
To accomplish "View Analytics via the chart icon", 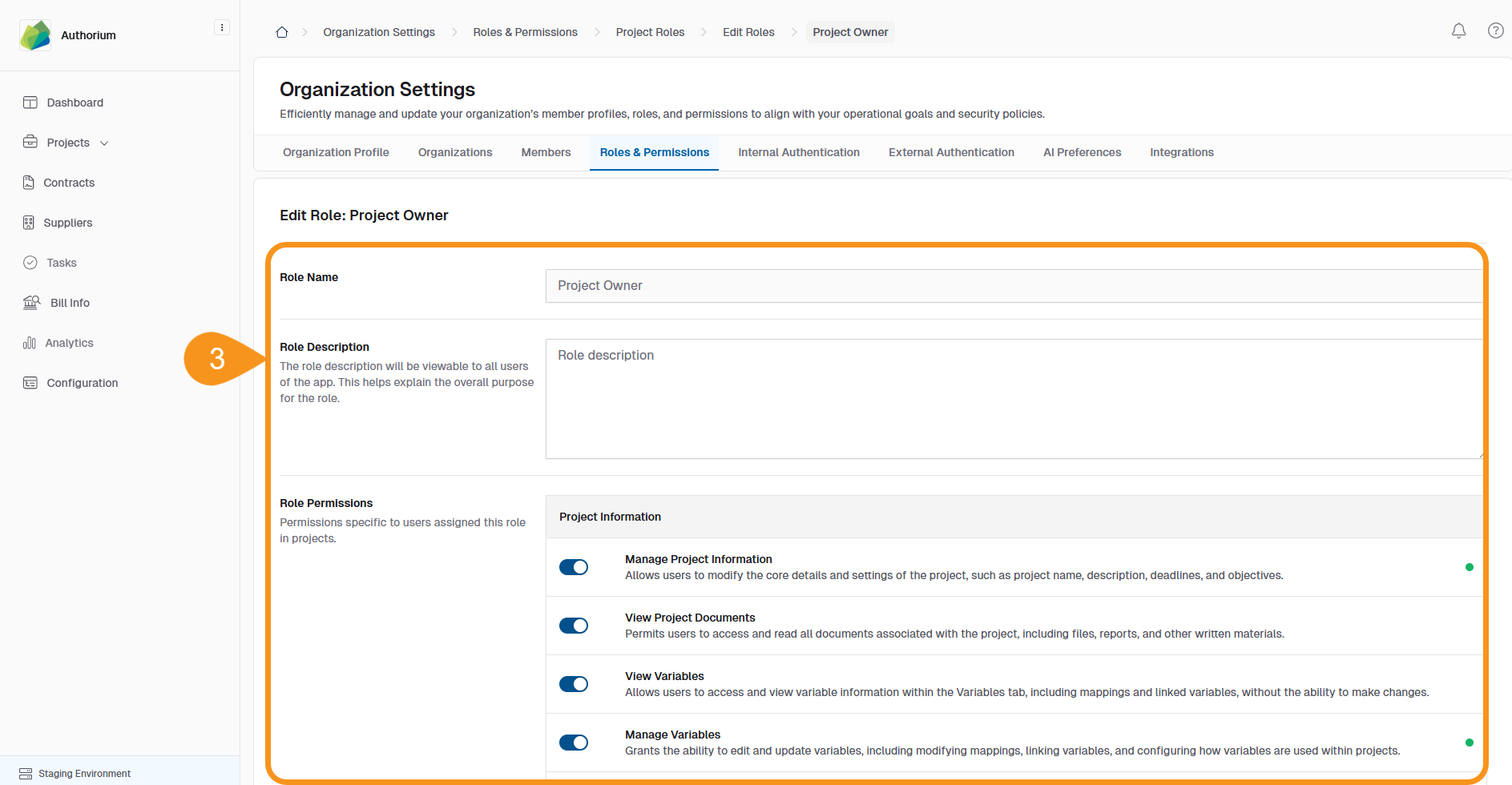I will pyautogui.click(x=30, y=343).
